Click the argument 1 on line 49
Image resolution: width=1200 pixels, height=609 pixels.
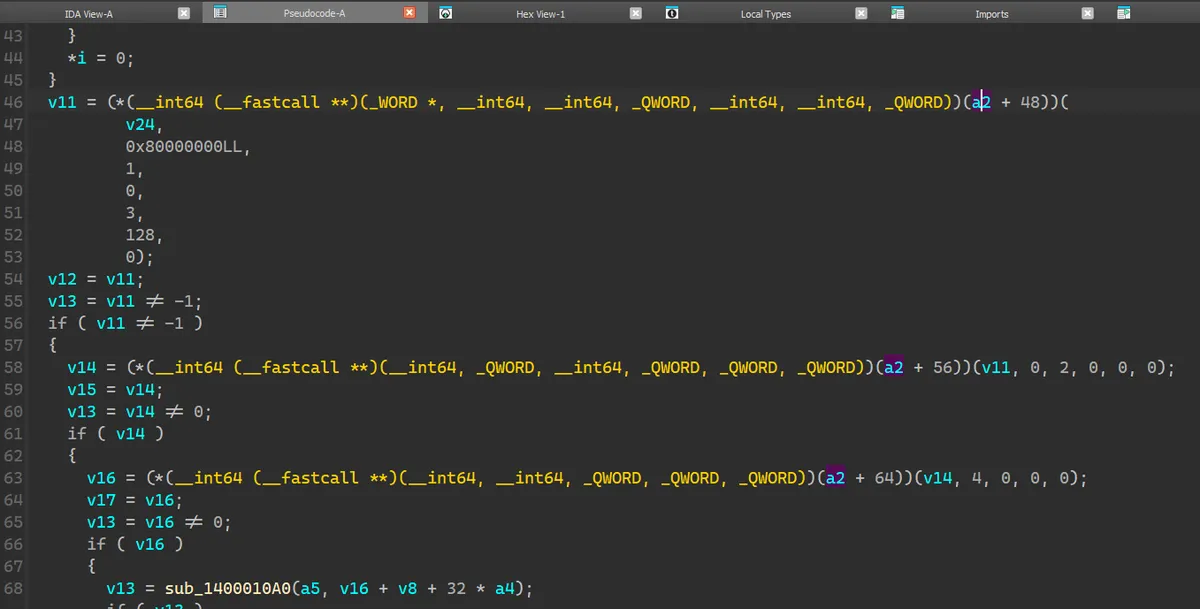pyautogui.click(x=130, y=169)
